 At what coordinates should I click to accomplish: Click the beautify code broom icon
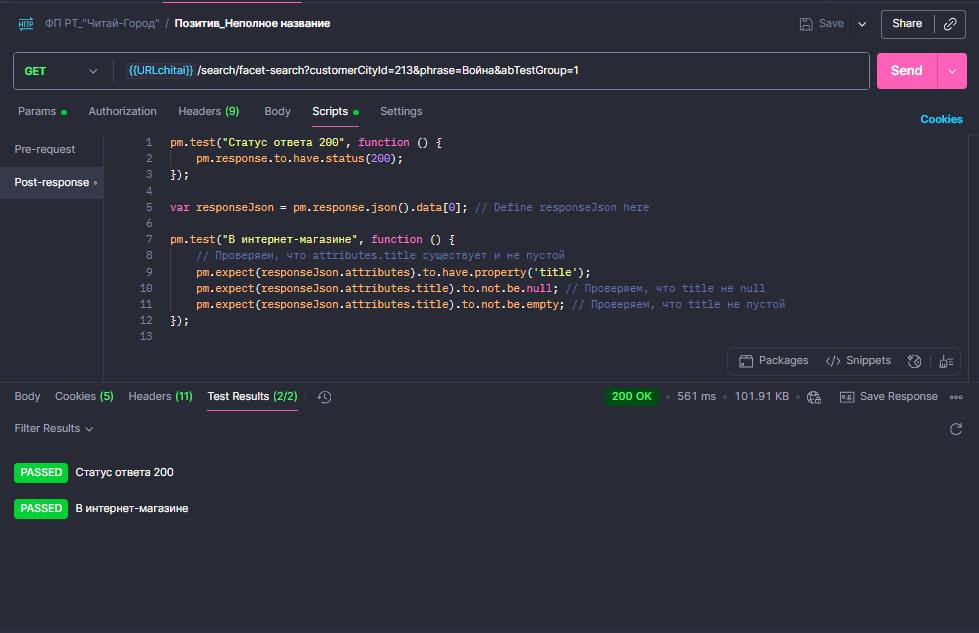[946, 361]
